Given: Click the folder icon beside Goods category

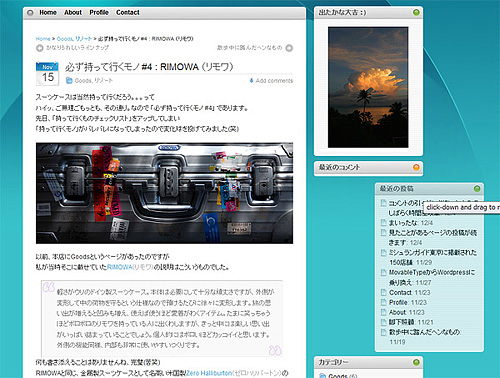Looking at the screenshot, I should [69, 80].
